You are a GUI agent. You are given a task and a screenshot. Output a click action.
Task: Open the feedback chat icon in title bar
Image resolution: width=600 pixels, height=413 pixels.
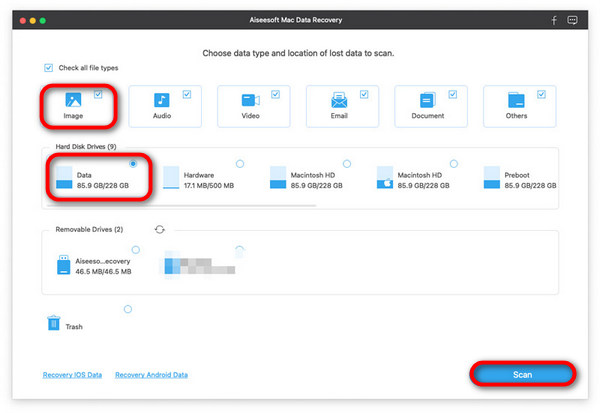point(572,20)
